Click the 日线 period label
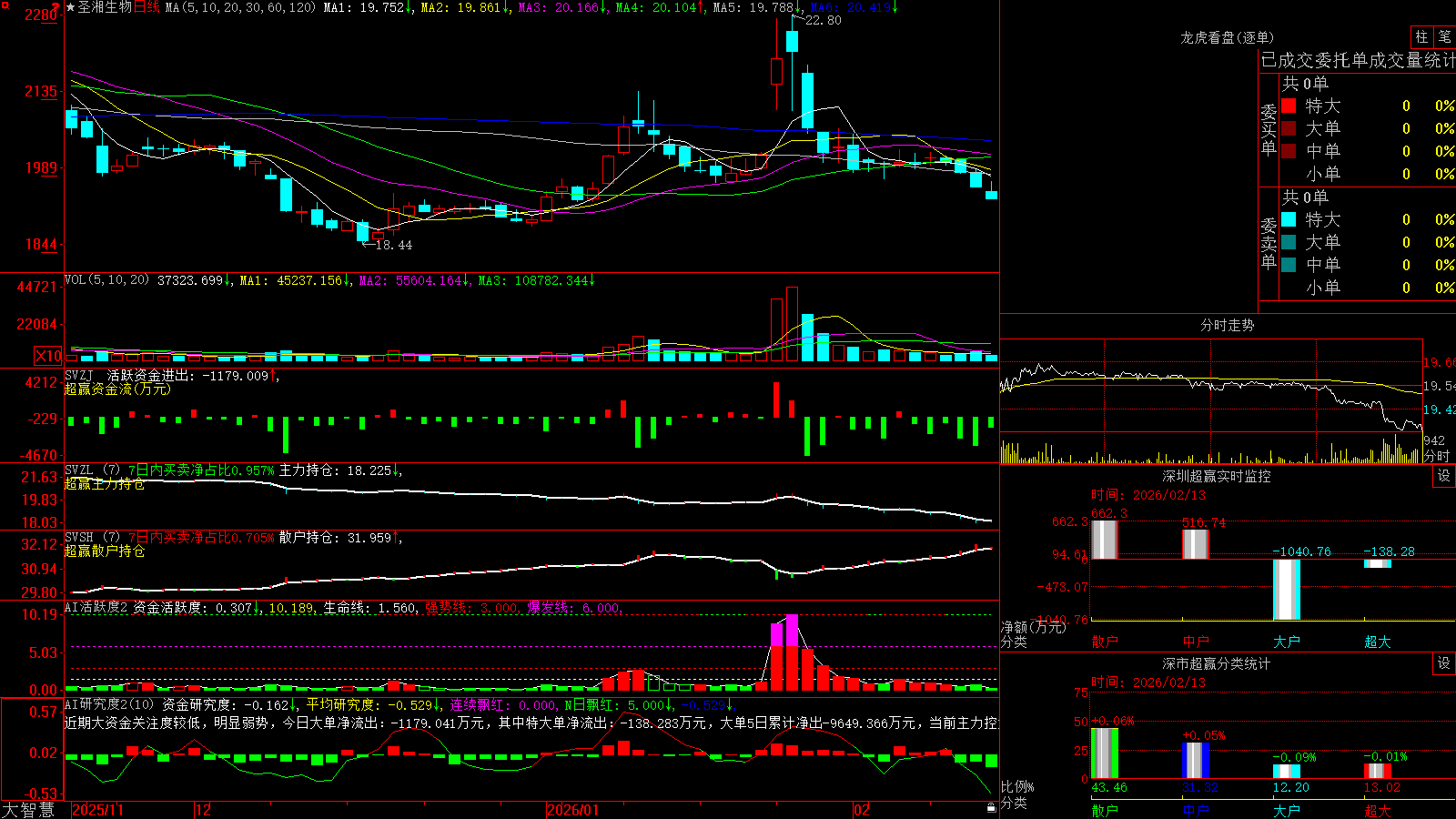 [x=147, y=7]
